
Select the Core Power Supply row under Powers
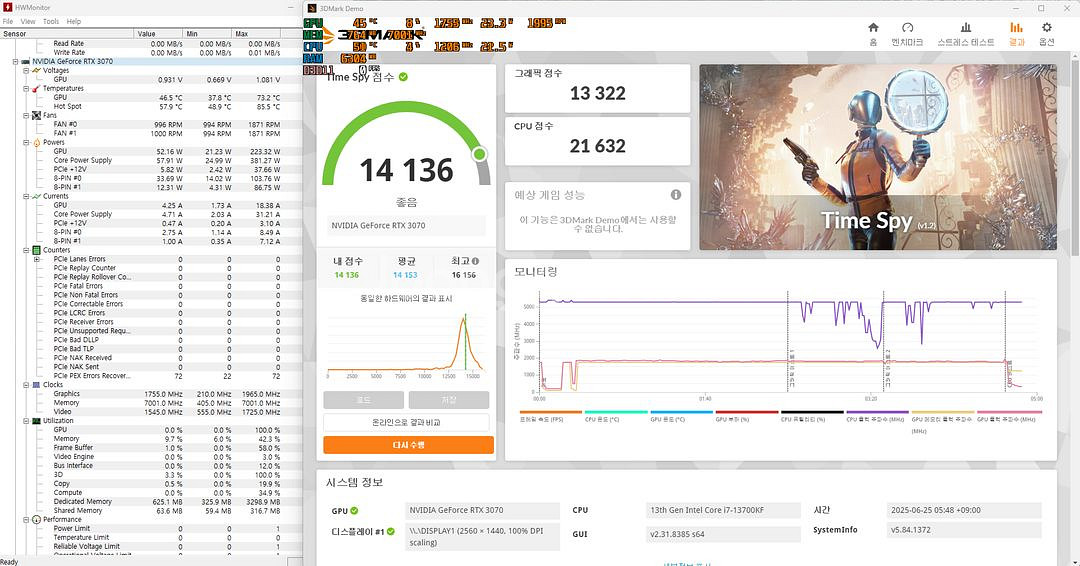(x=151, y=160)
